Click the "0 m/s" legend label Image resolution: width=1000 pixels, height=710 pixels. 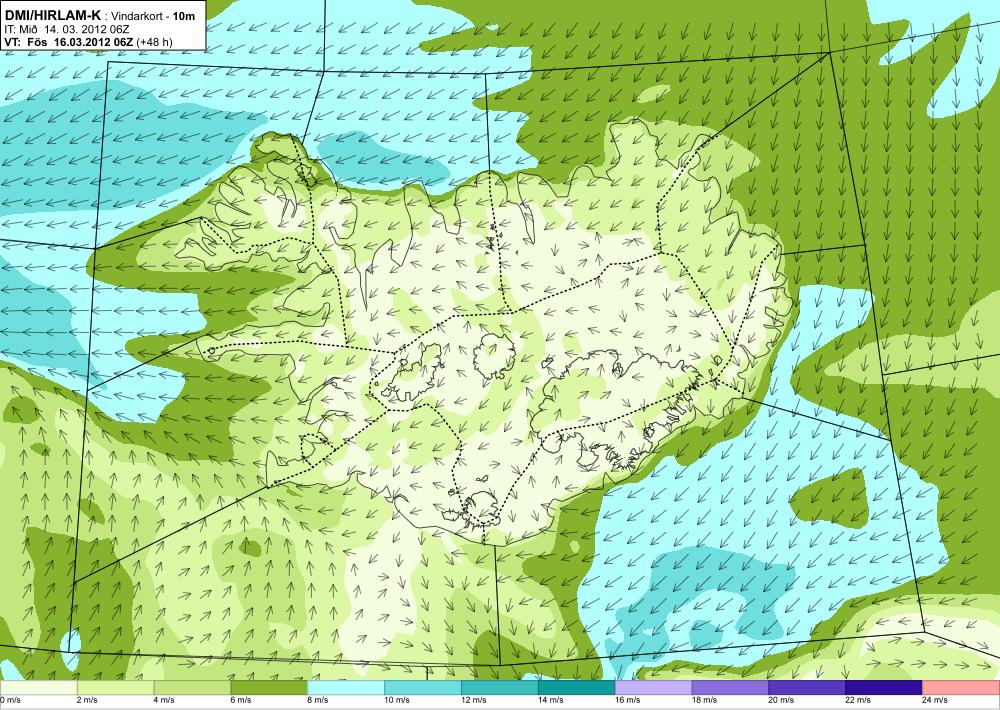[x=11, y=700]
